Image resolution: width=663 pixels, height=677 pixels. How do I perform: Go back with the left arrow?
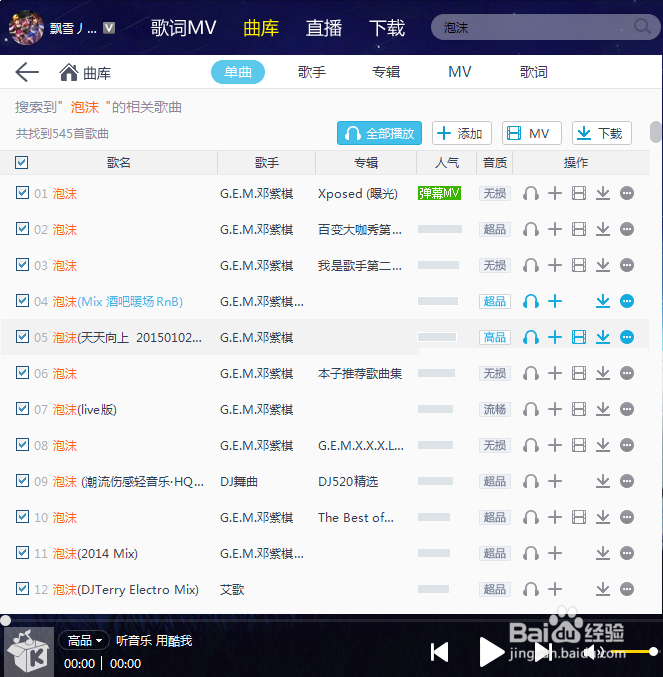(27, 72)
